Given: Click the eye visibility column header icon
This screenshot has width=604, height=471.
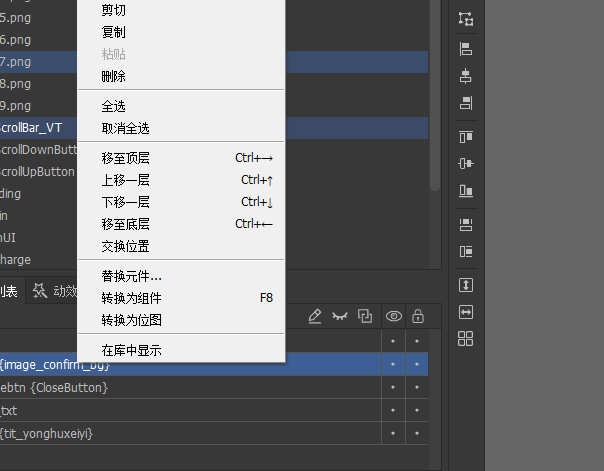Looking at the screenshot, I should tap(394, 316).
